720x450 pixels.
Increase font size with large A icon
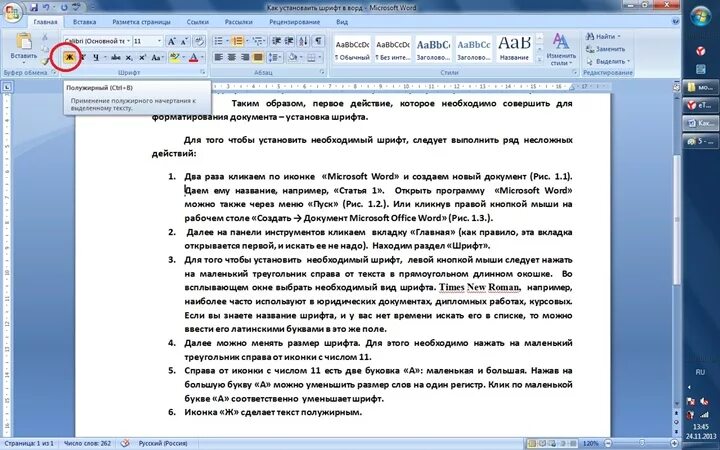click(x=171, y=41)
